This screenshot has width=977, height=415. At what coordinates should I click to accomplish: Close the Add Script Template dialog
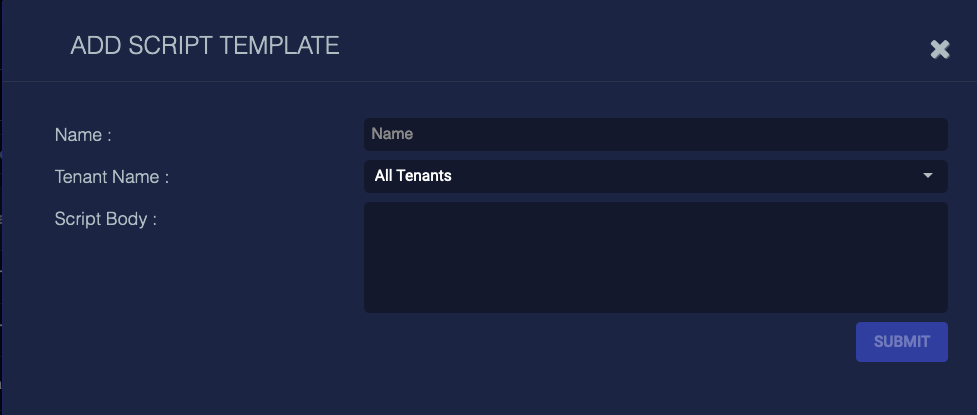coord(939,49)
